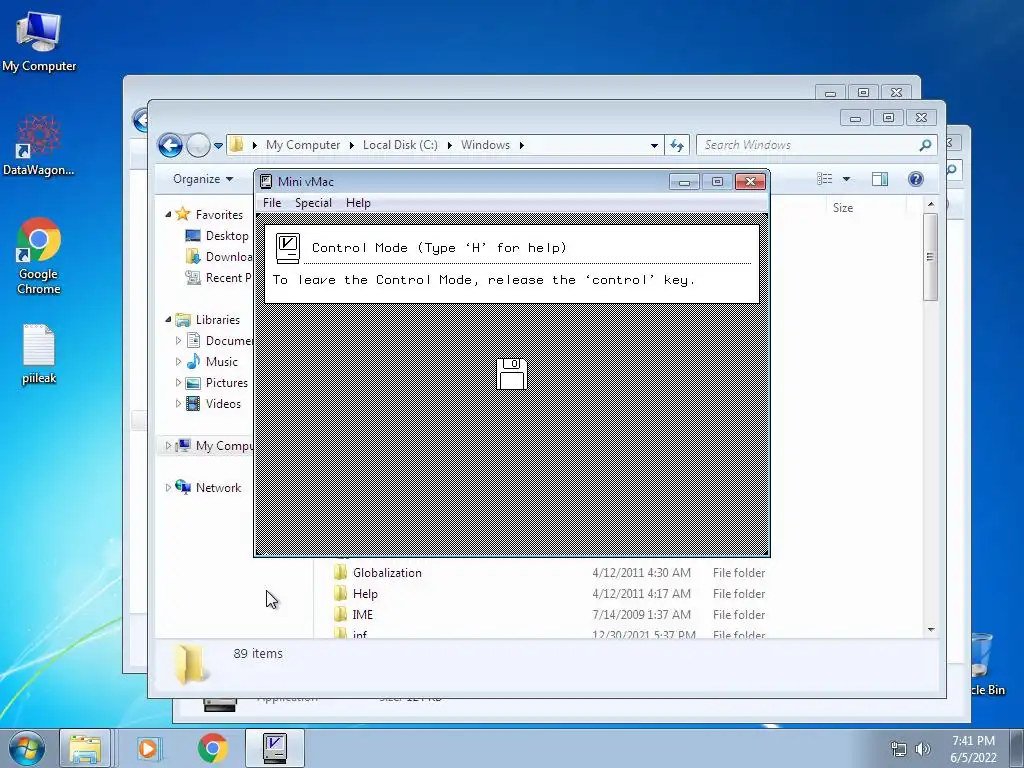This screenshot has height=768, width=1024.
Task: Open the Help menu in Mini vMac
Action: click(x=358, y=203)
